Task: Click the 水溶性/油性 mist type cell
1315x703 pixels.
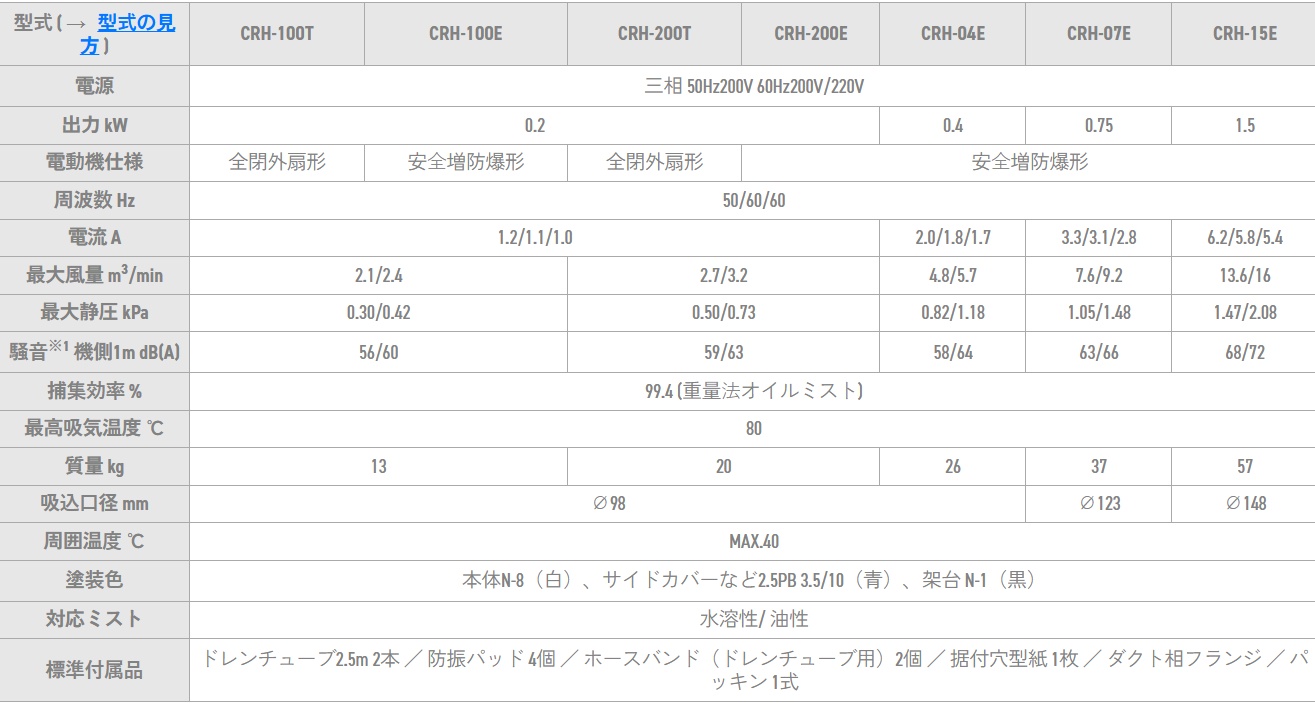Action: [752, 619]
